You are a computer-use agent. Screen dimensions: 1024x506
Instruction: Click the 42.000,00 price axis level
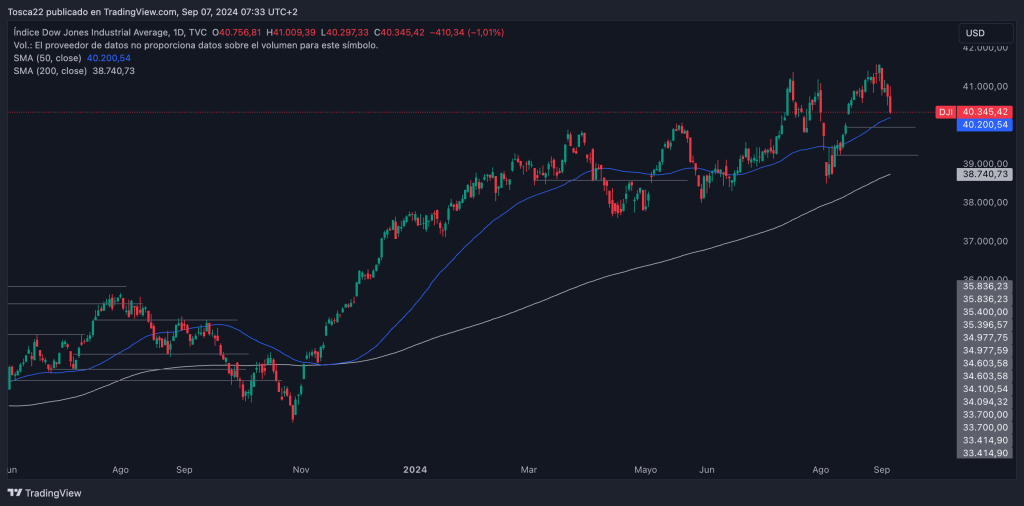[986, 48]
